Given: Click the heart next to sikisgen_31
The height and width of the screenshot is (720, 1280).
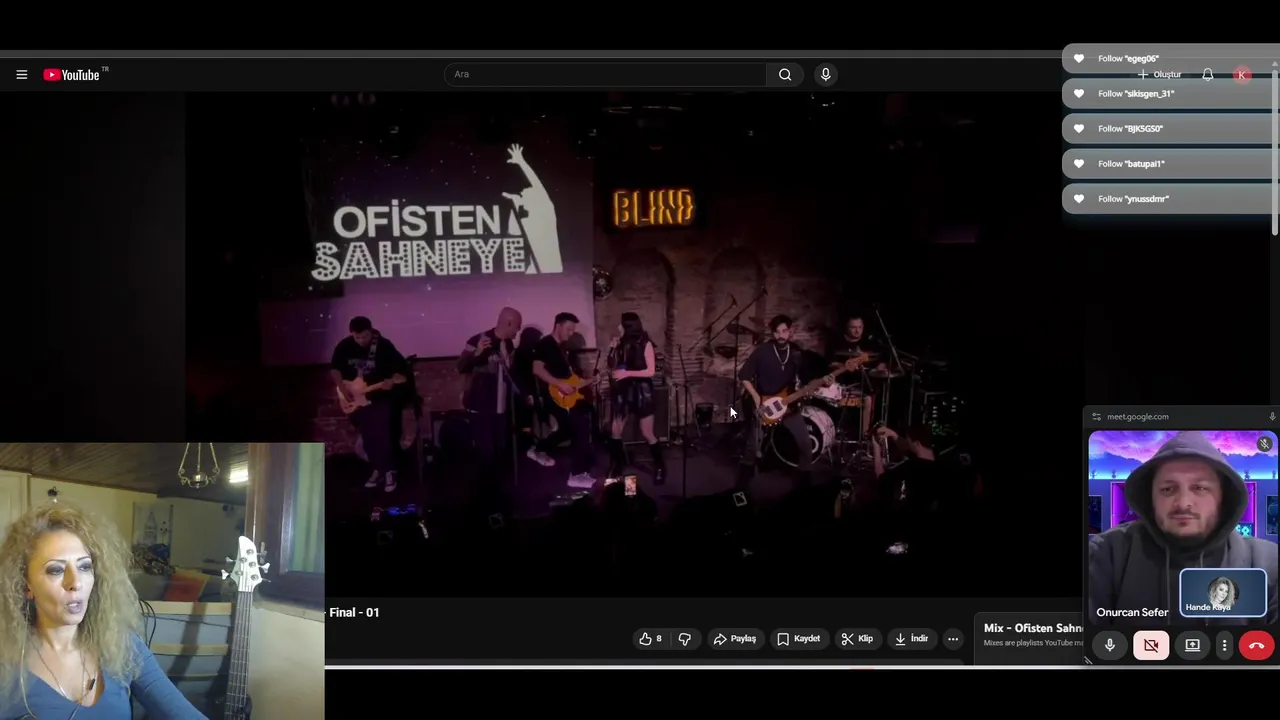Looking at the screenshot, I should 1078,94.
